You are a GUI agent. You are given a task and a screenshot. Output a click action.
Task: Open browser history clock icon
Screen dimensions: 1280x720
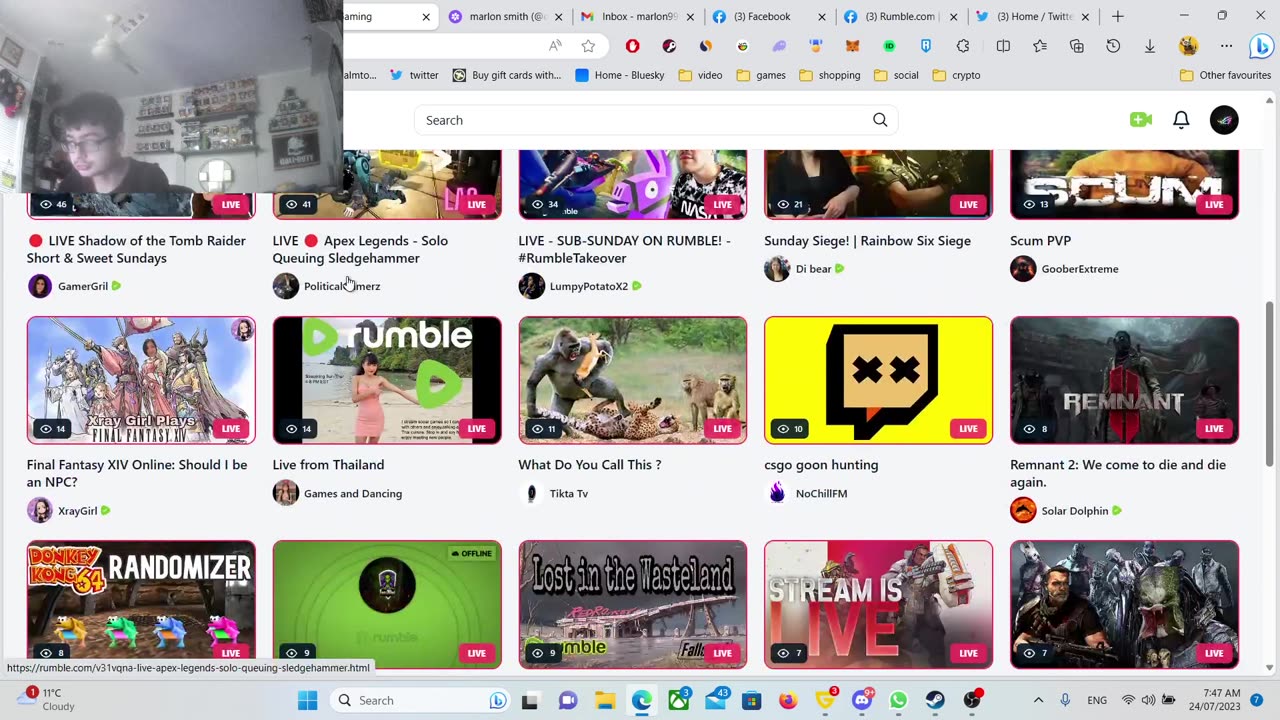(1113, 46)
